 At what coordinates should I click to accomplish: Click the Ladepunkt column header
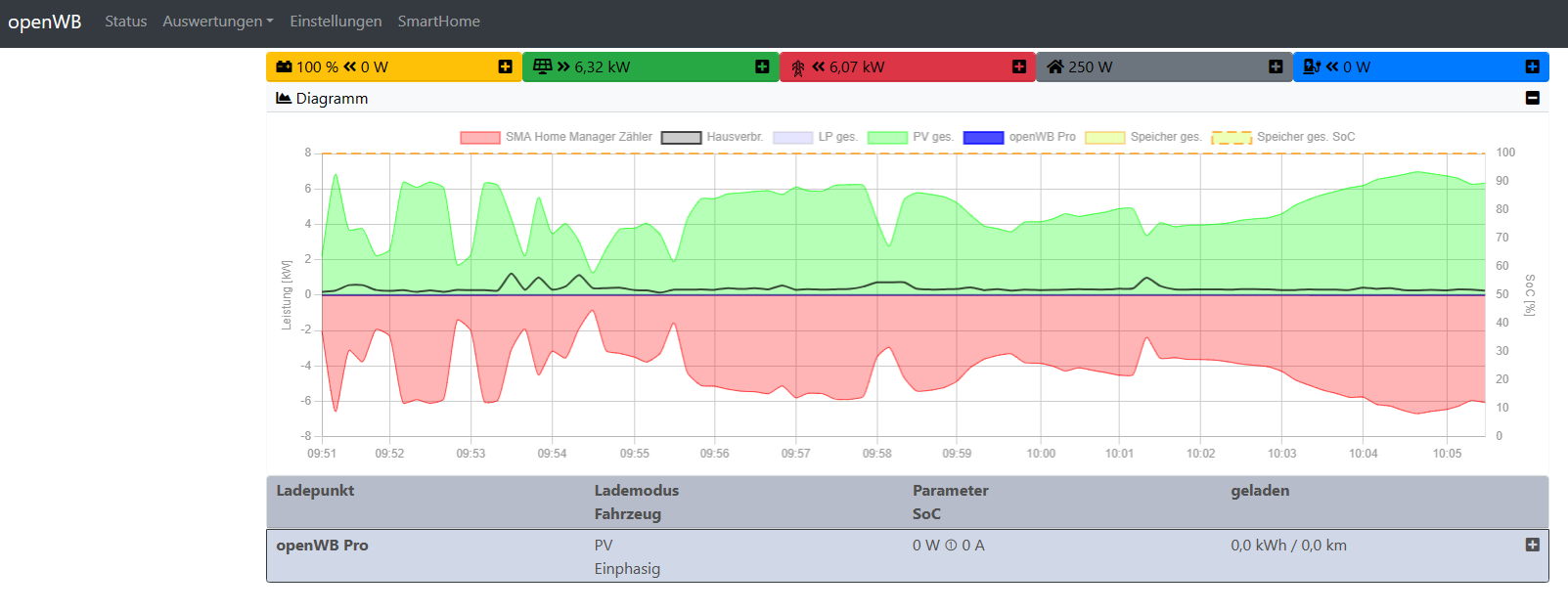coord(315,491)
